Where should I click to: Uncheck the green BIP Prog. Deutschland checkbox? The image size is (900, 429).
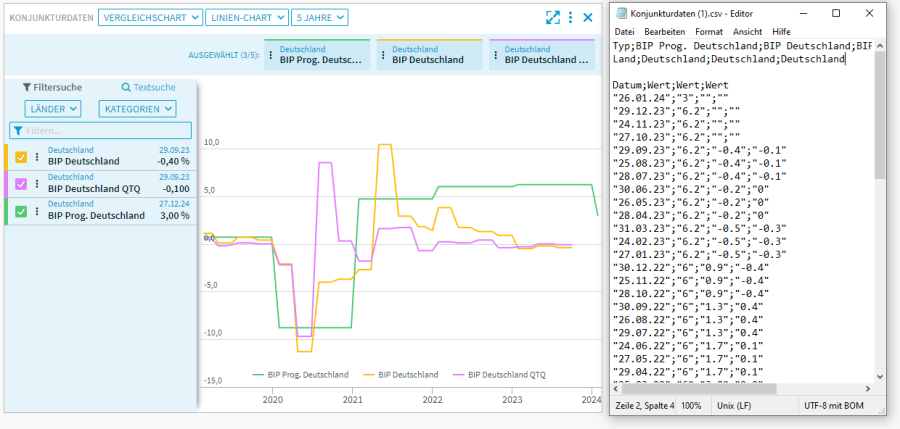pos(21,210)
